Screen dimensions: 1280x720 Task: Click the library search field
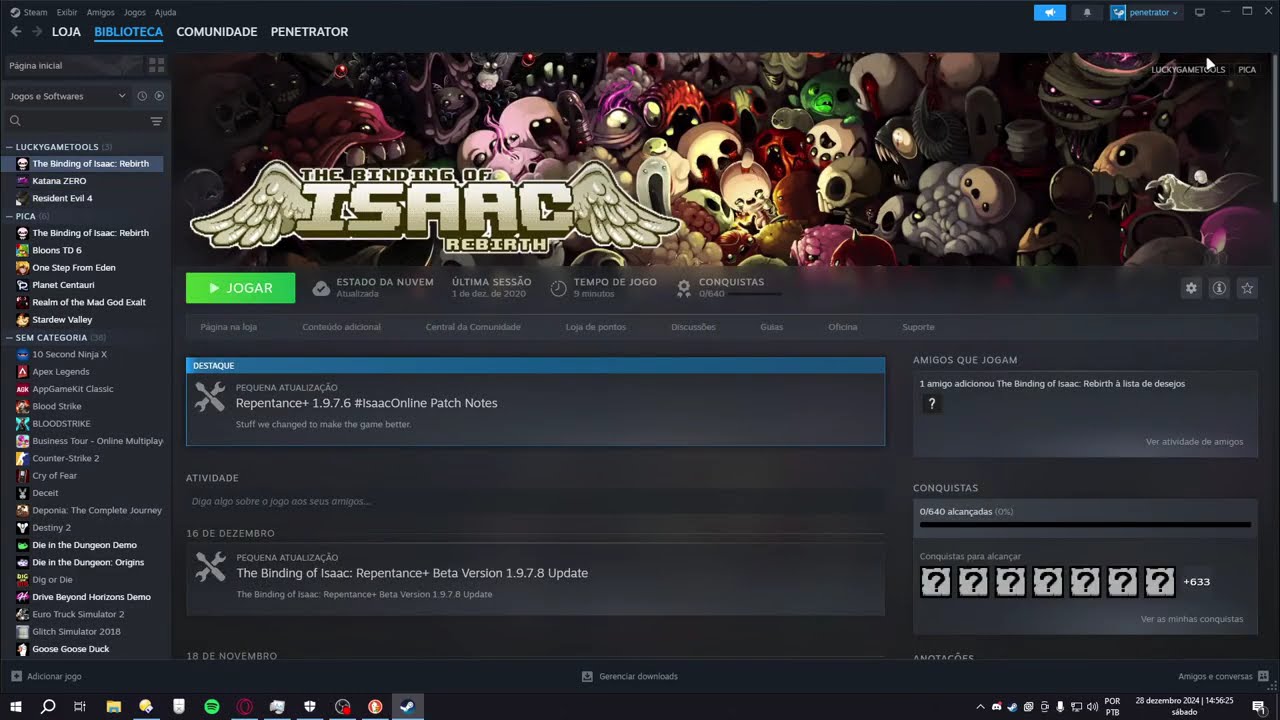[x=75, y=121]
